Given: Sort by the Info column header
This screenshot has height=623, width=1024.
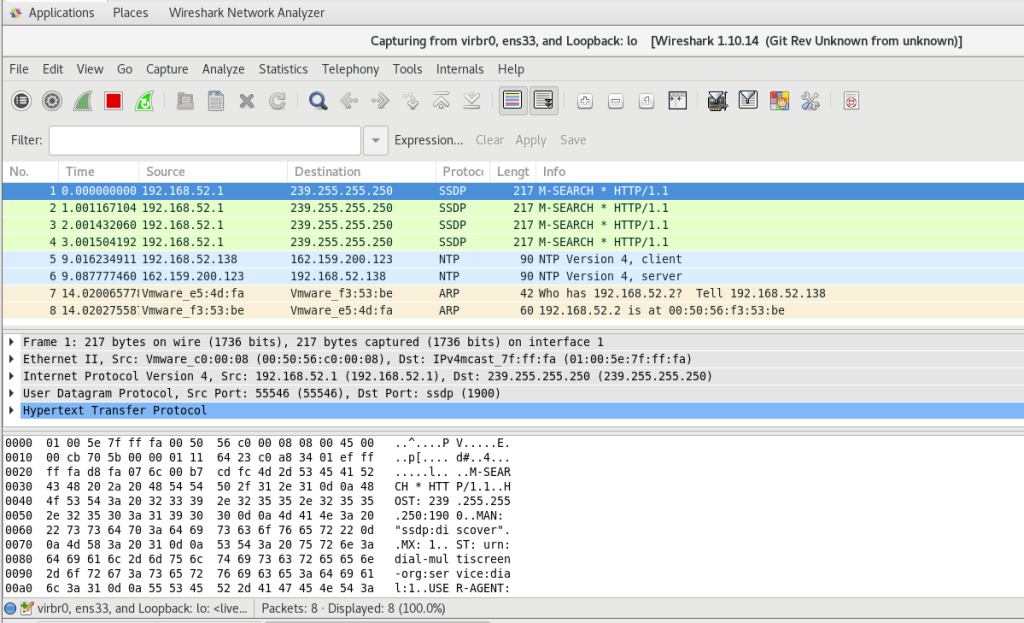Looking at the screenshot, I should coord(780,172).
